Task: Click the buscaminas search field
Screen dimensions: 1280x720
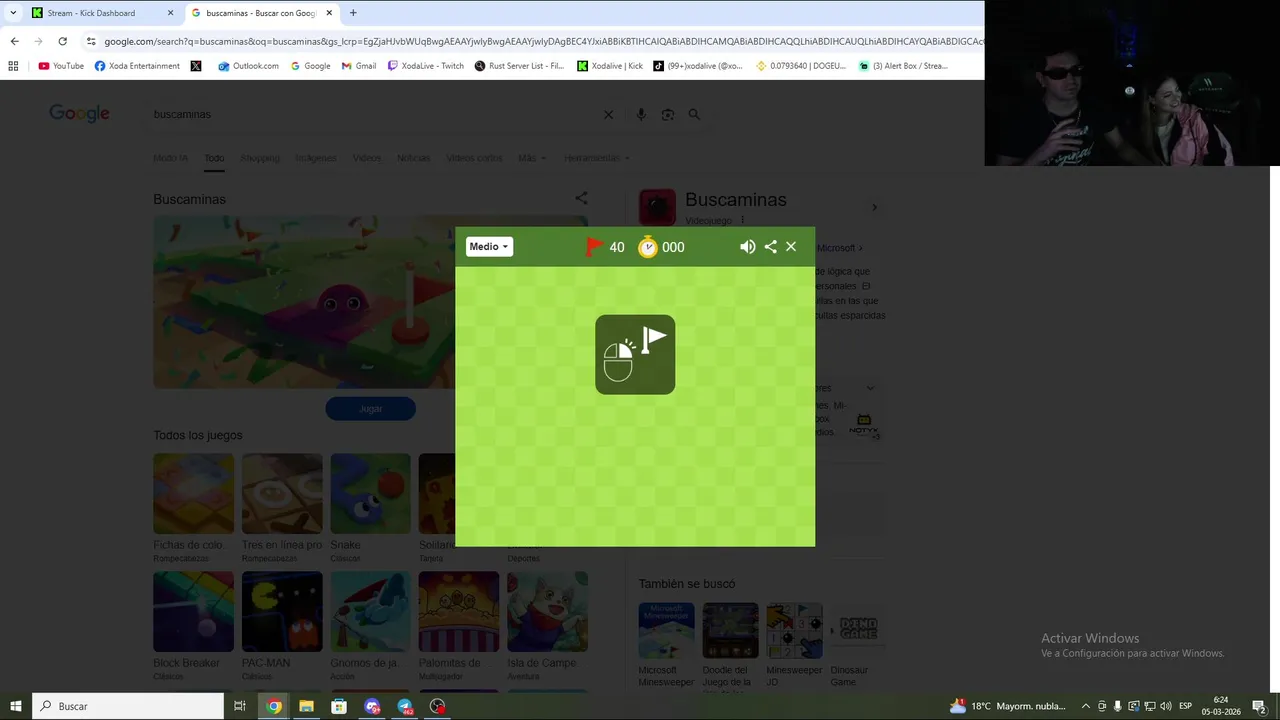Action: 370,114
